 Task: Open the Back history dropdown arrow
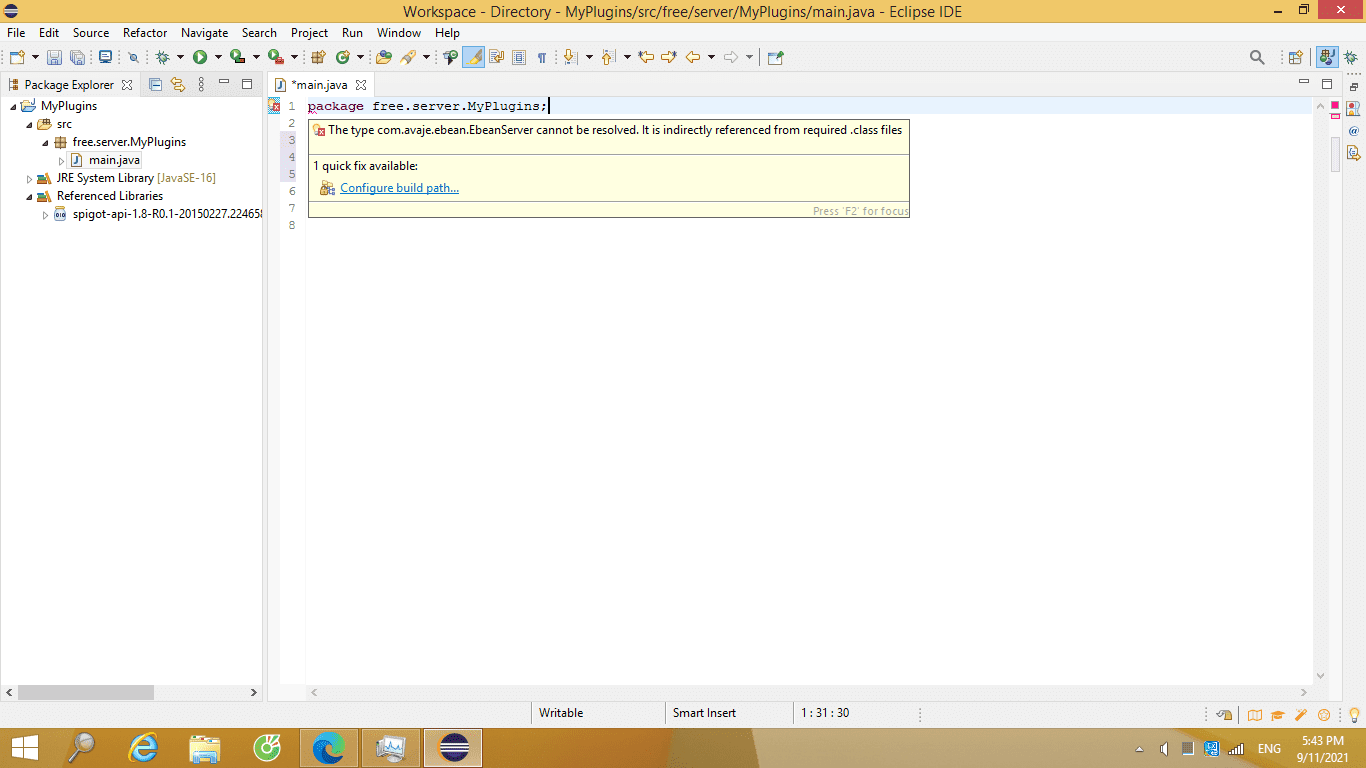(x=711, y=58)
